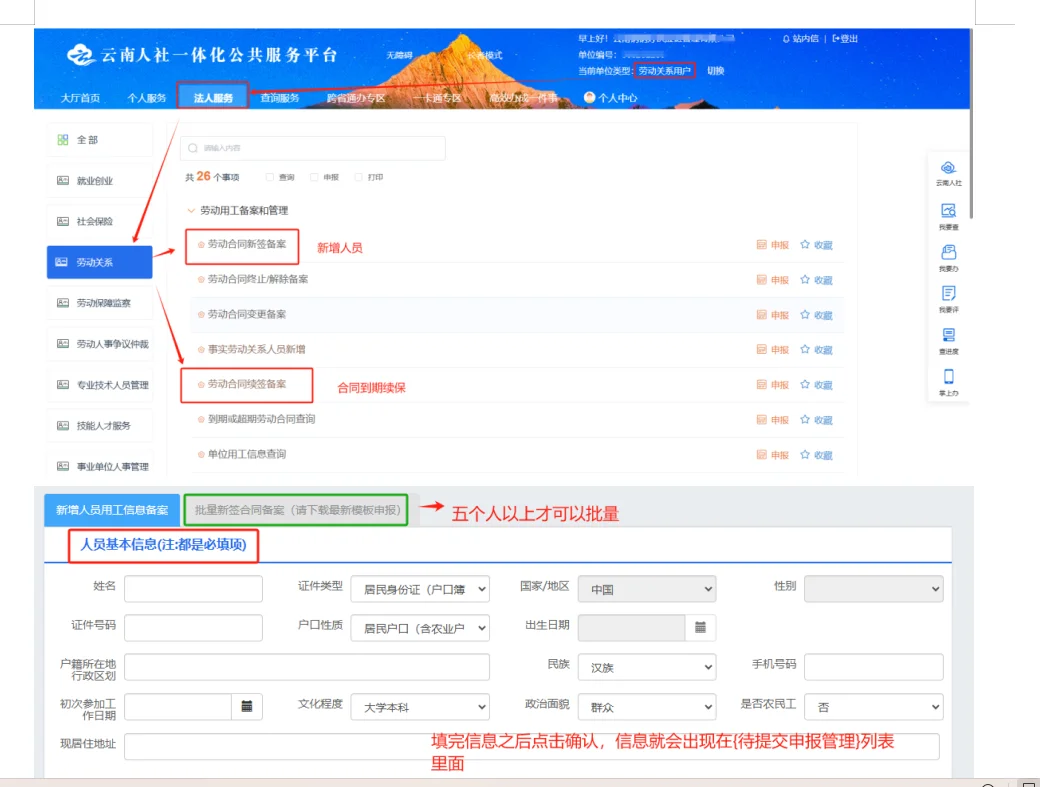
Task: Switch to 法人服务 nav tab
Action: point(213,98)
